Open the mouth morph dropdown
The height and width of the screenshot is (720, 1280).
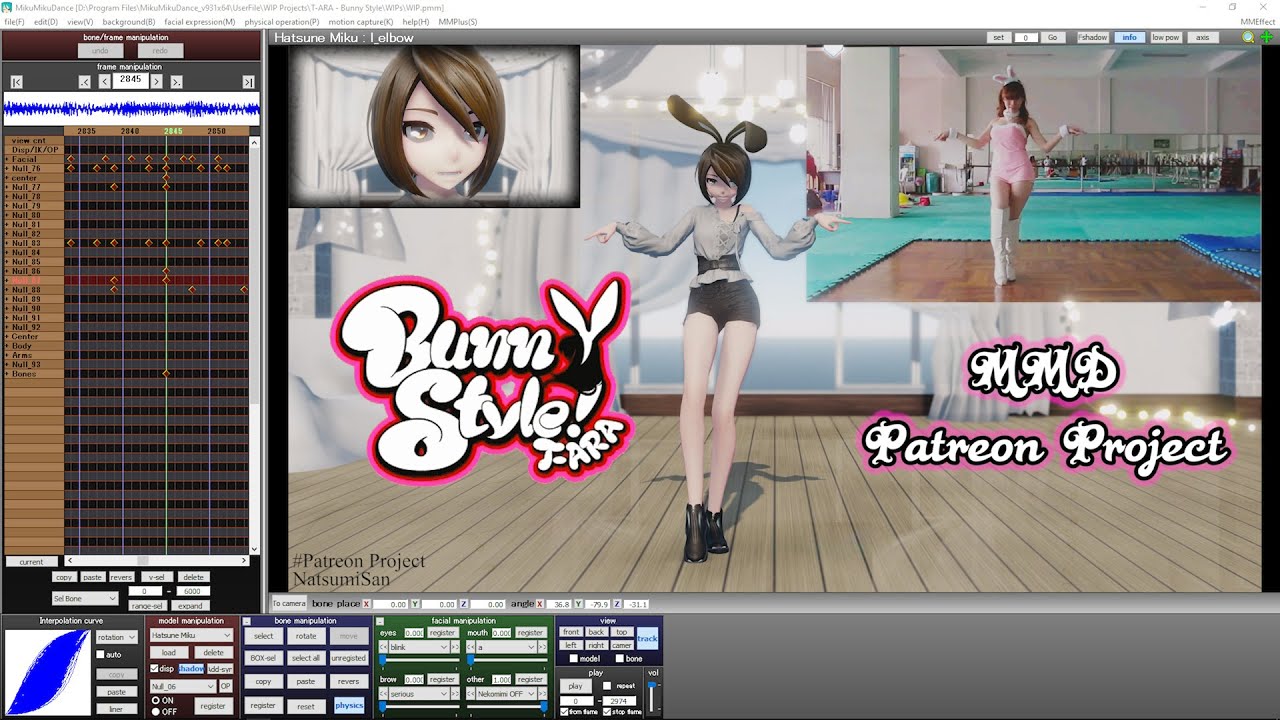click(x=507, y=647)
